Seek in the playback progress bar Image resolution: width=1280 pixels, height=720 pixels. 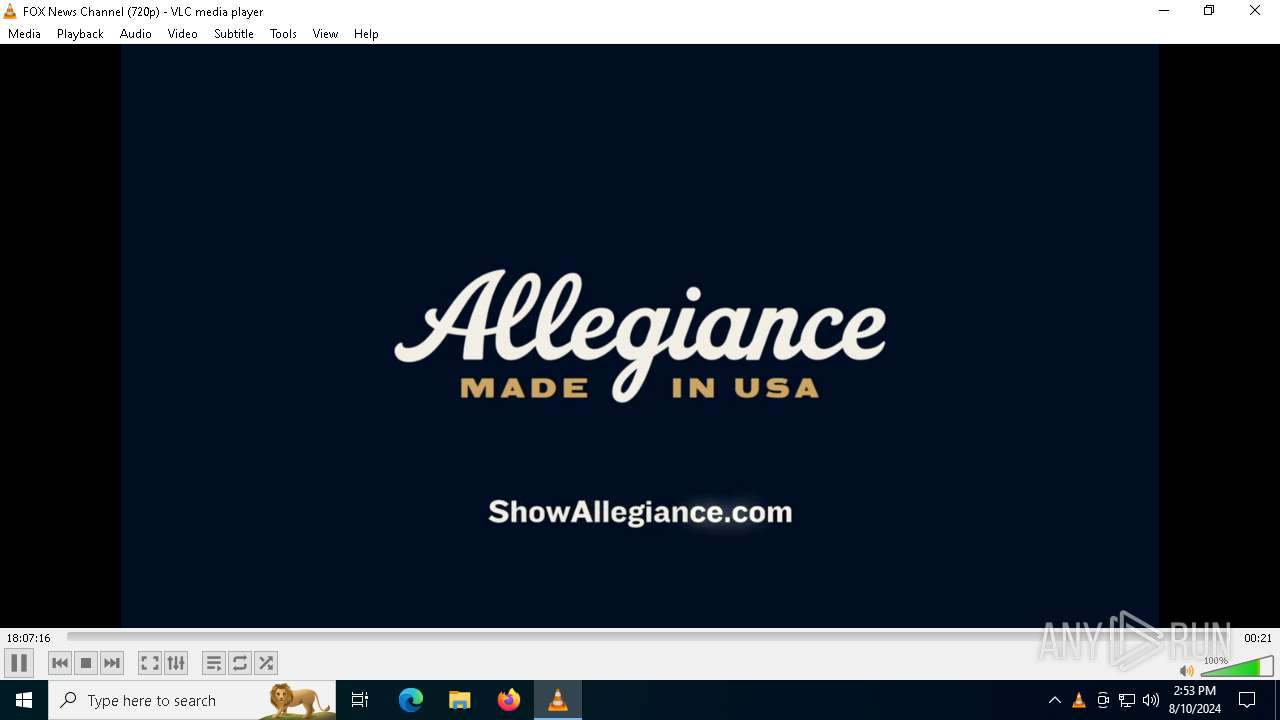(x=652, y=637)
